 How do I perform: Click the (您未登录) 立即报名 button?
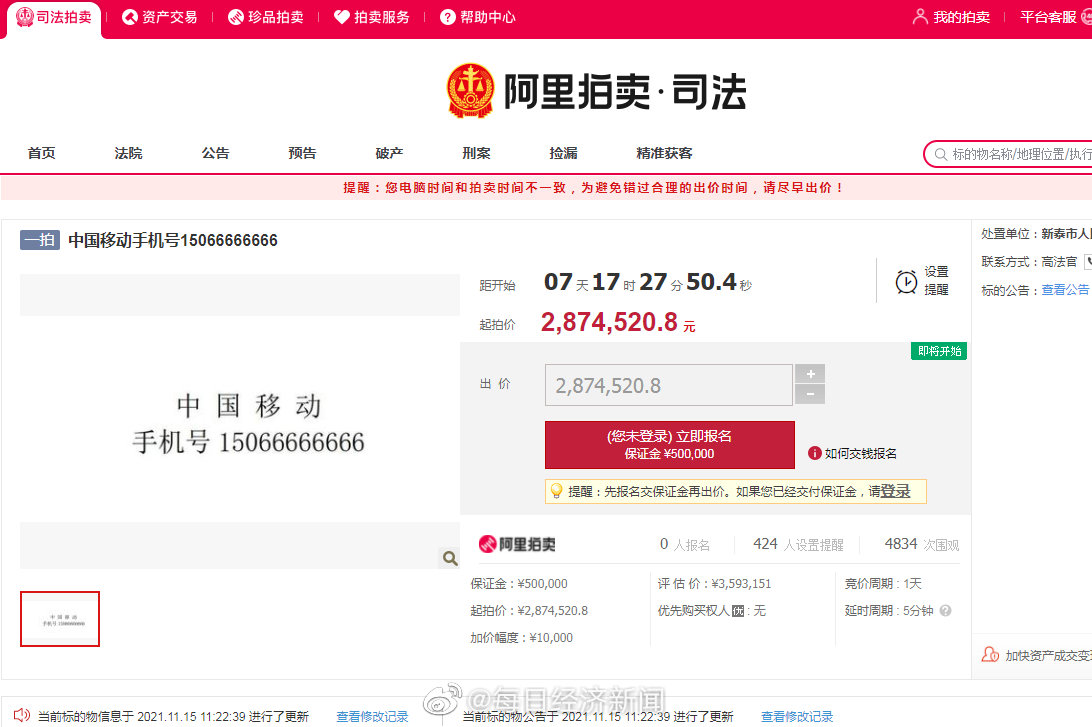point(667,444)
